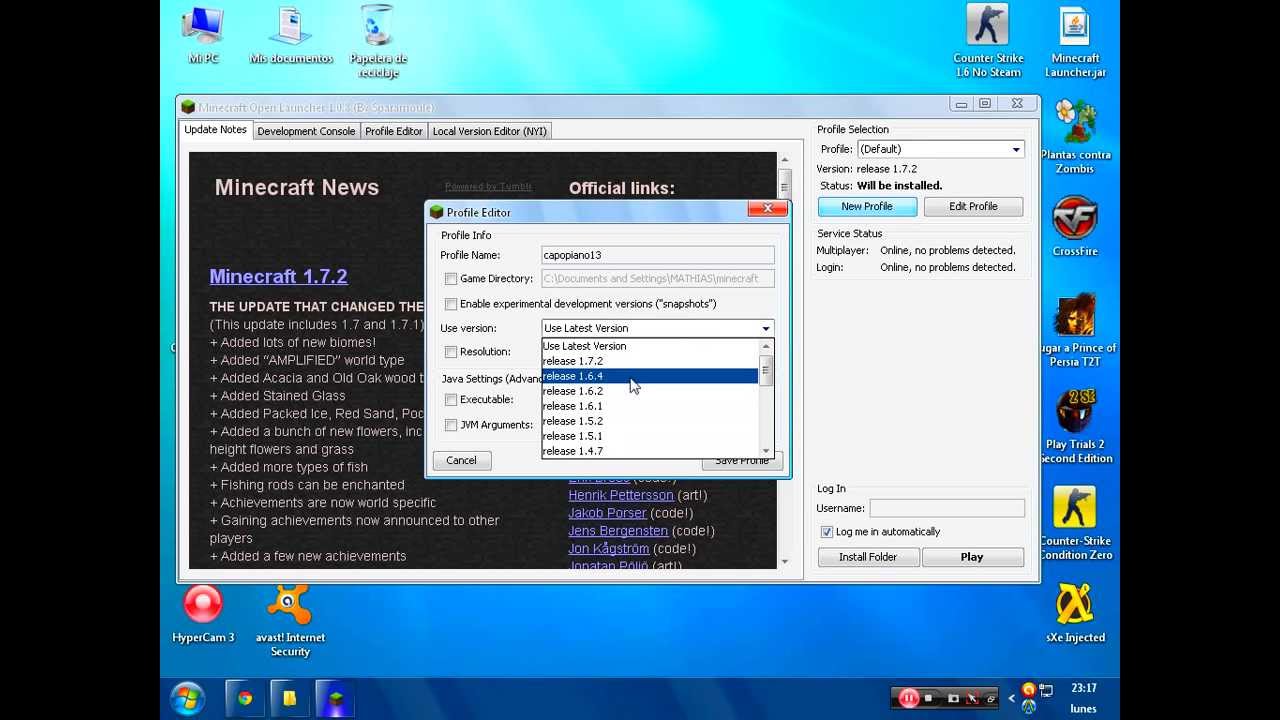This screenshot has height=720, width=1280.
Task: Open the sXe Injected desktop icon
Action: [1075, 613]
